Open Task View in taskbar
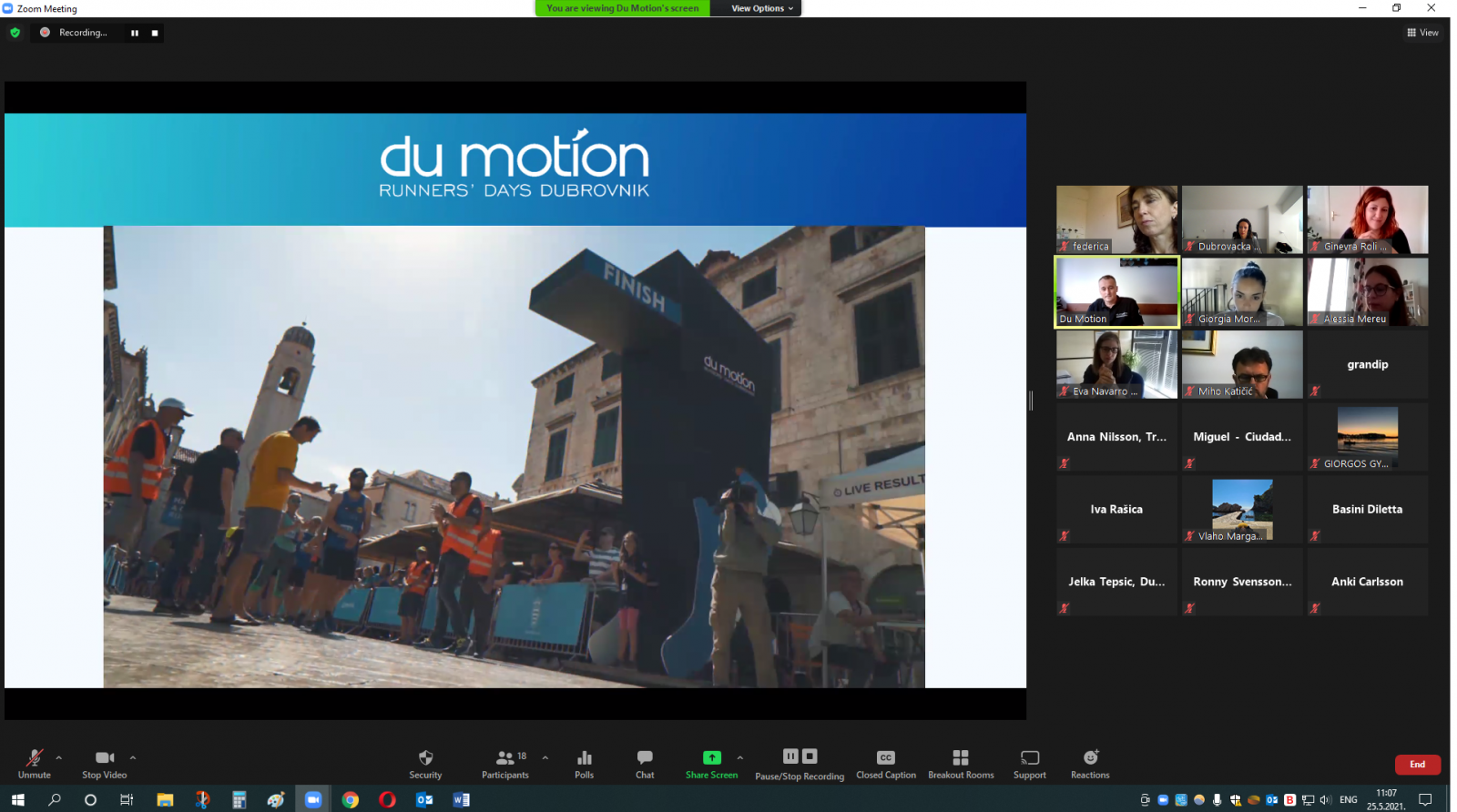Image resolution: width=1457 pixels, height=812 pixels. coord(127,799)
